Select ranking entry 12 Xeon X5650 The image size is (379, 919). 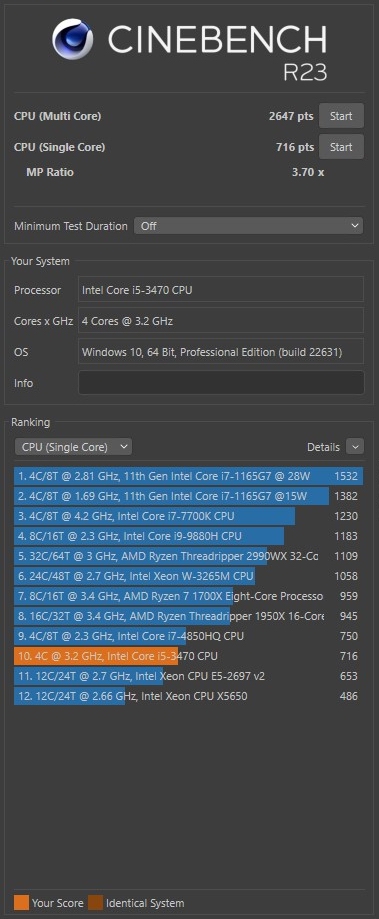pyautogui.click(x=188, y=696)
